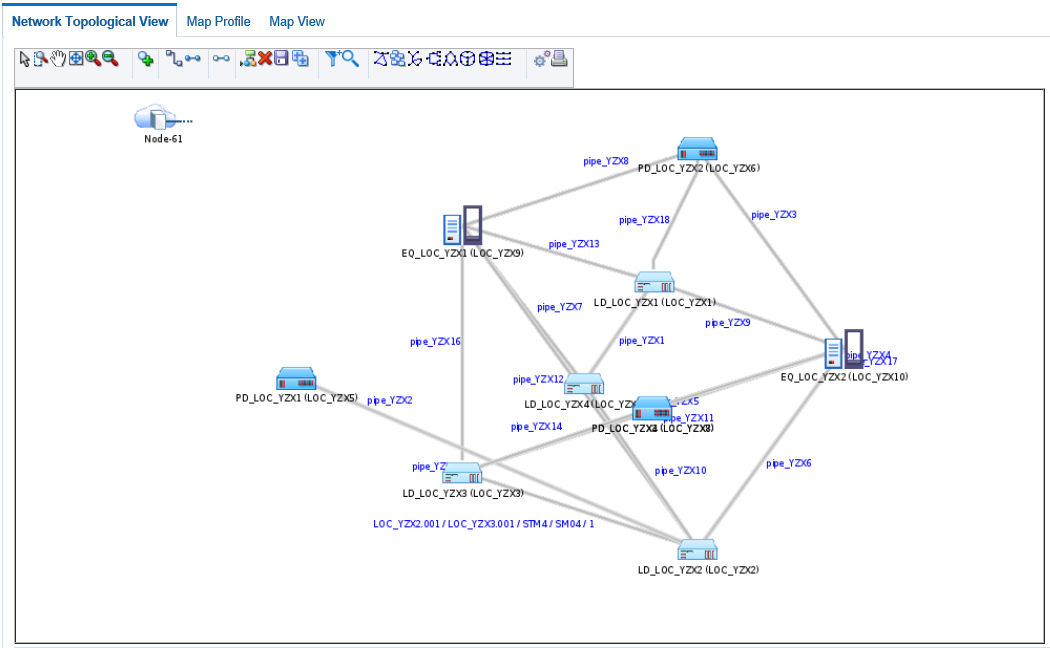Apply the triangular tree layout icon
1050x648 pixels.
point(451,59)
